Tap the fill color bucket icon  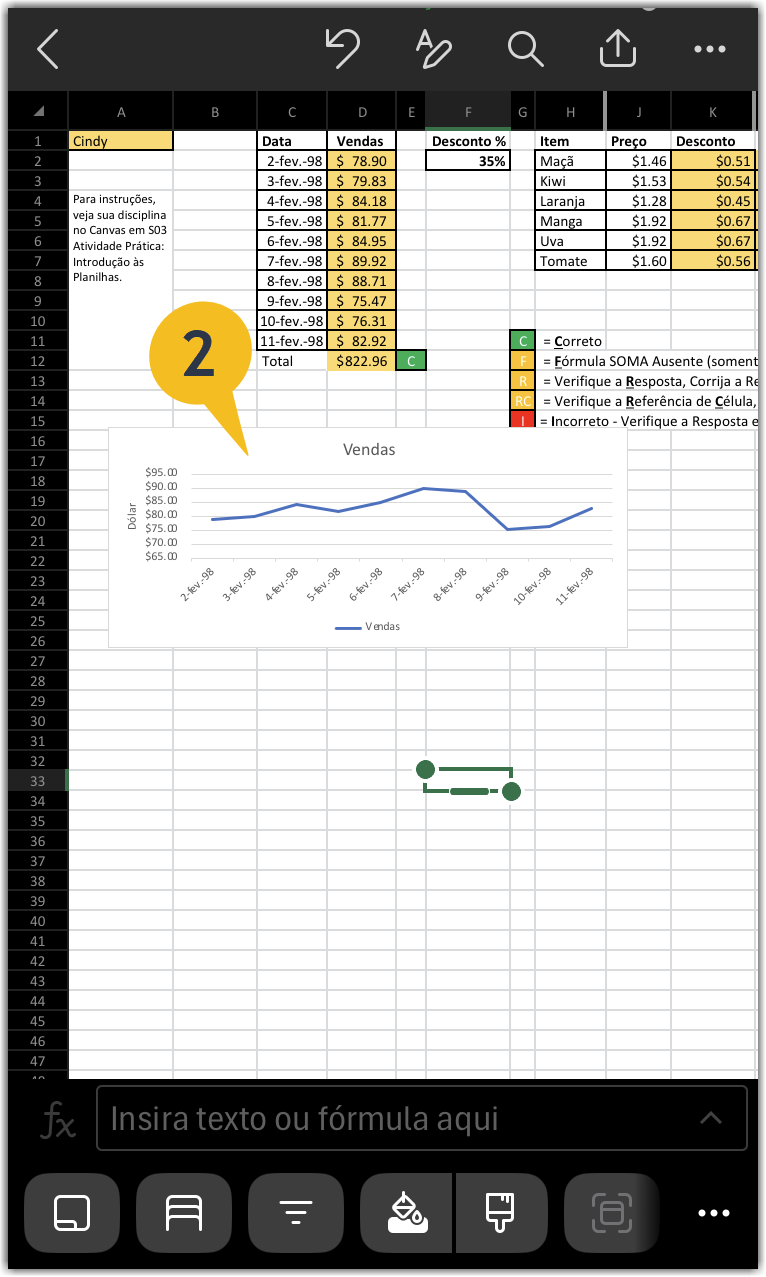[x=407, y=1213]
